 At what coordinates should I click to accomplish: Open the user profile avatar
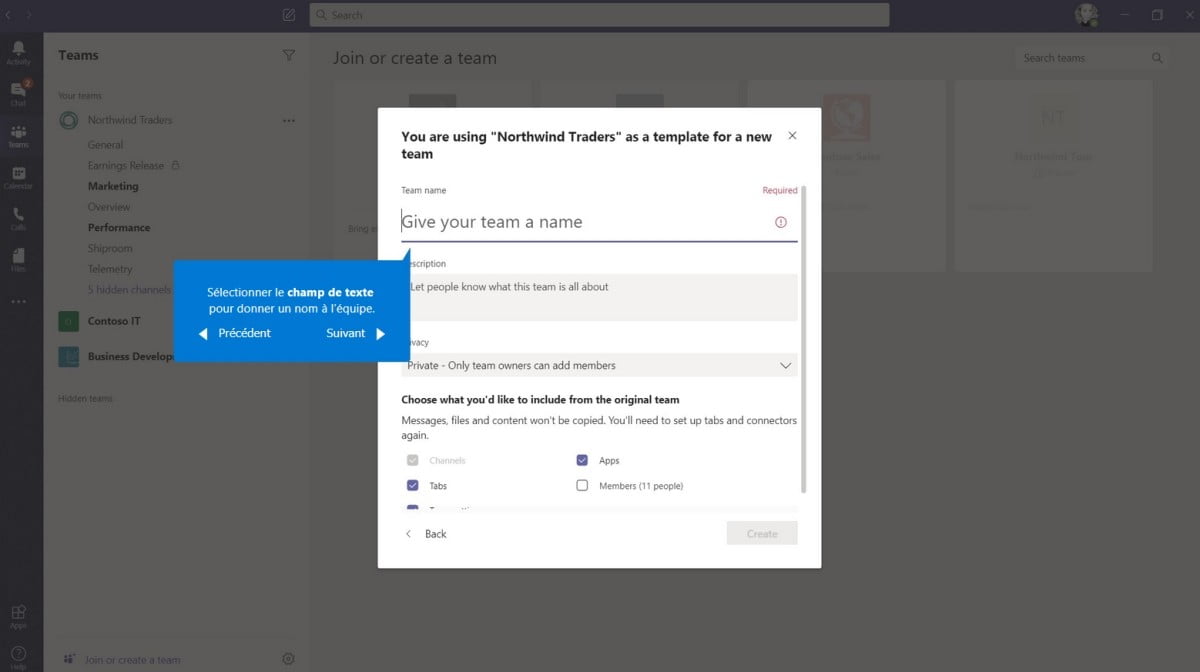(x=1086, y=15)
